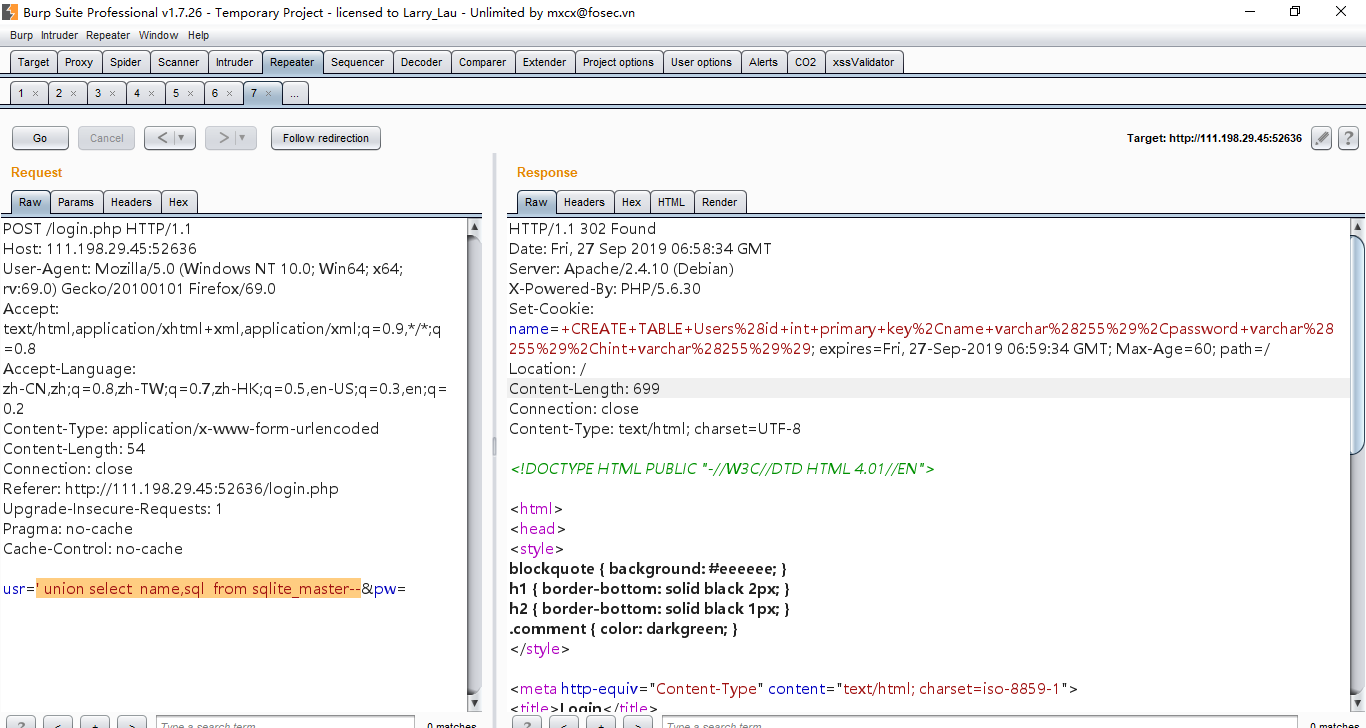This screenshot has height=728, width=1366.
Task: Switch to the Target tool tab
Action: (33, 62)
